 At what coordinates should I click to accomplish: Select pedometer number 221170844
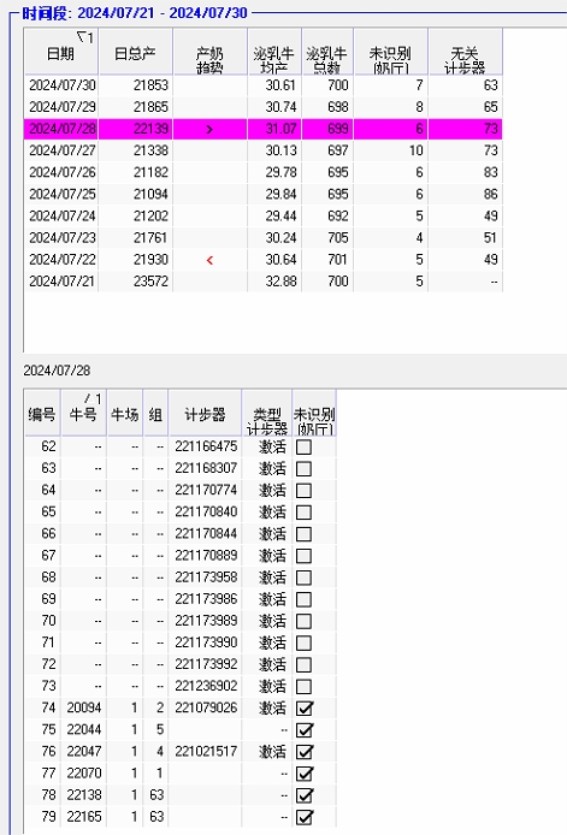pos(206,534)
